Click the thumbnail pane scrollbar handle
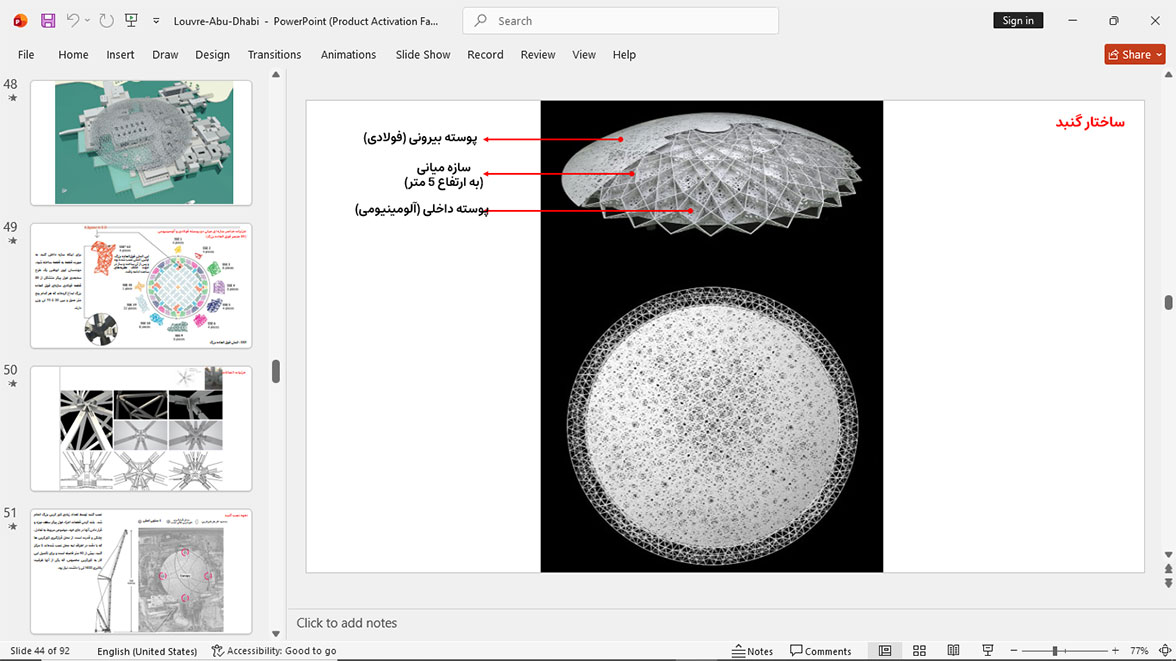The image size is (1176, 661). click(276, 371)
